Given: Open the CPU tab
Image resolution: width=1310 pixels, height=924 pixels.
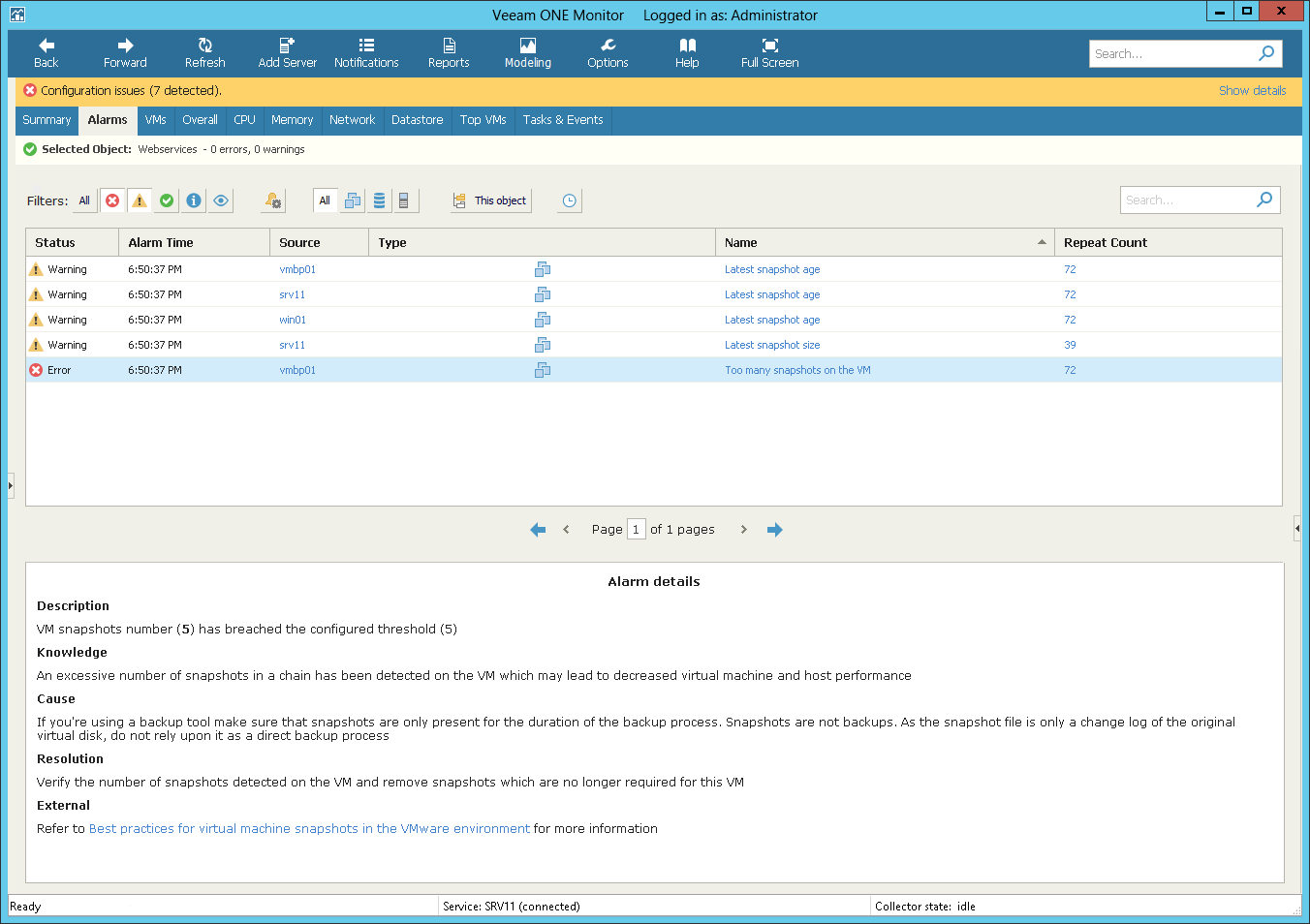Looking at the screenshot, I should (244, 120).
